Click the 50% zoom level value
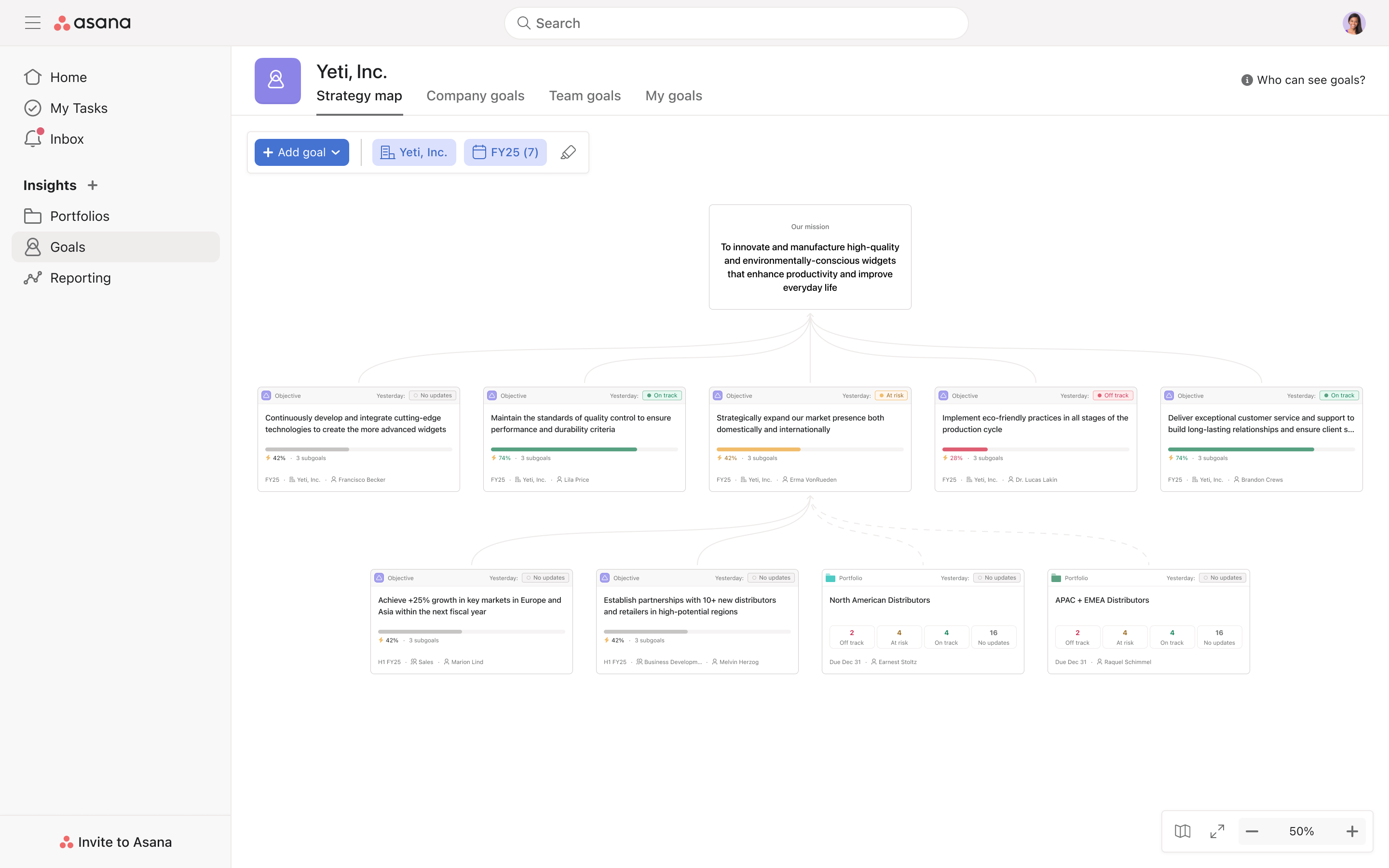 [x=1302, y=831]
